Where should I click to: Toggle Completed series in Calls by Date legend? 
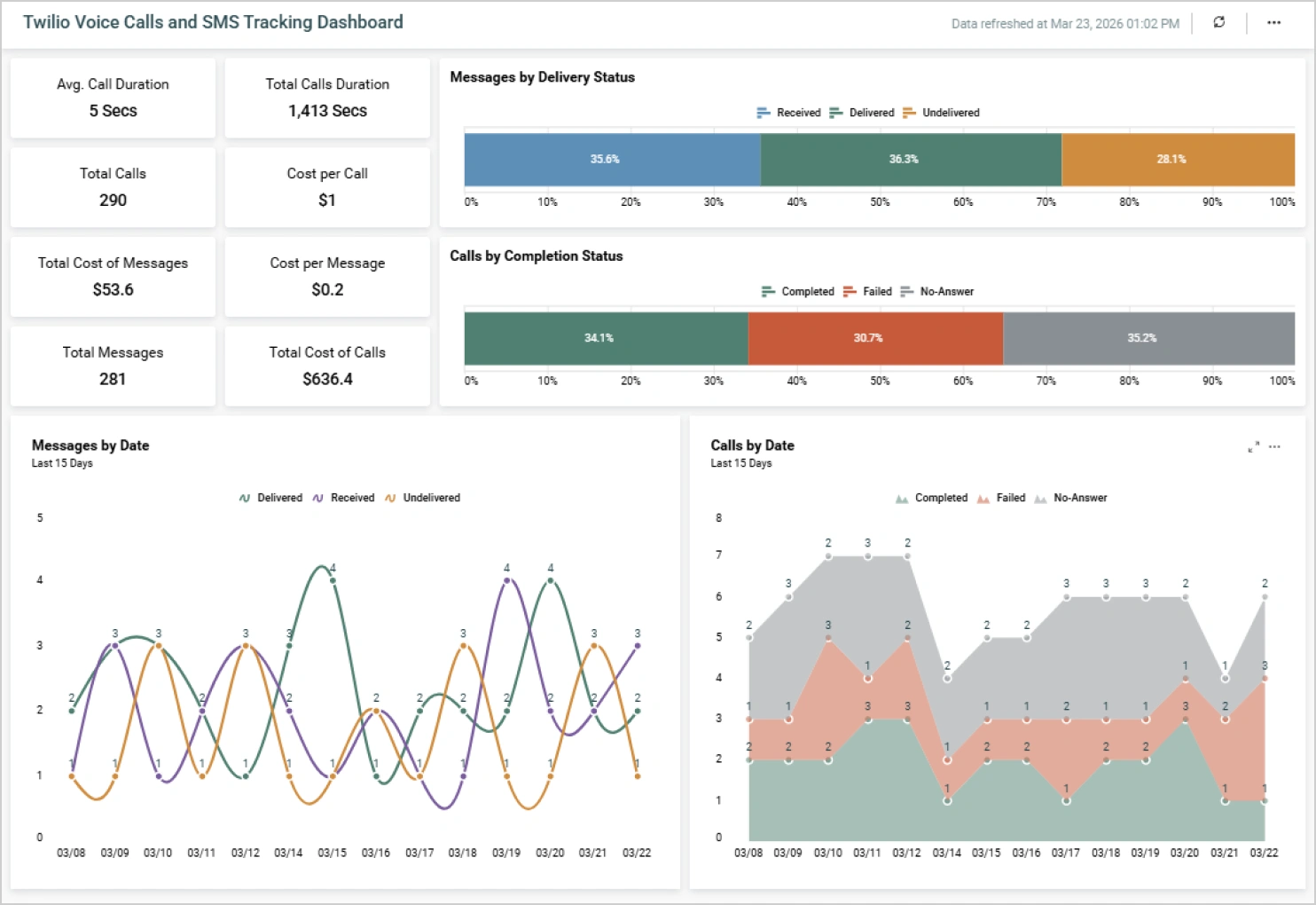931,498
